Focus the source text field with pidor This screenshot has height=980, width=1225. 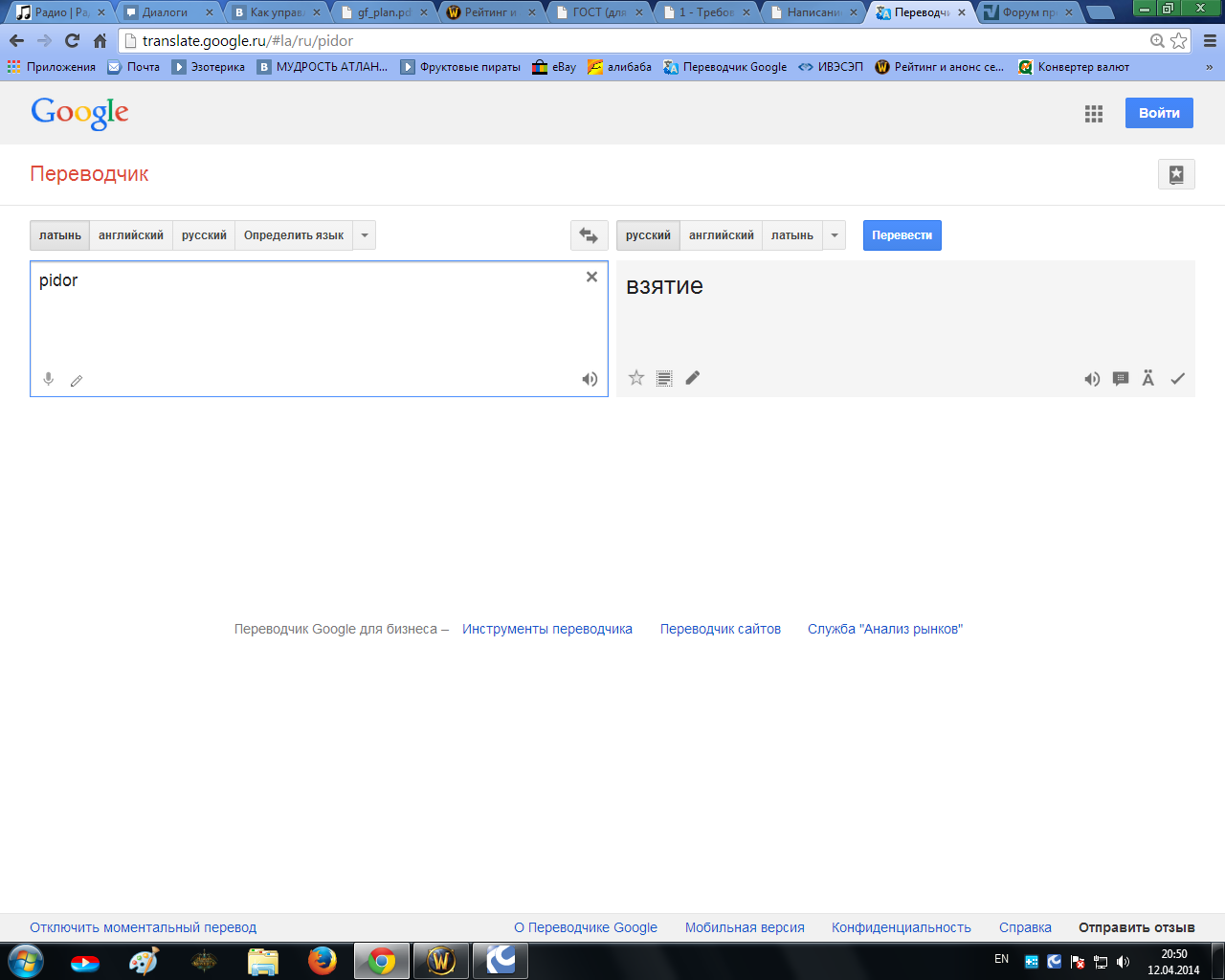point(319,328)
